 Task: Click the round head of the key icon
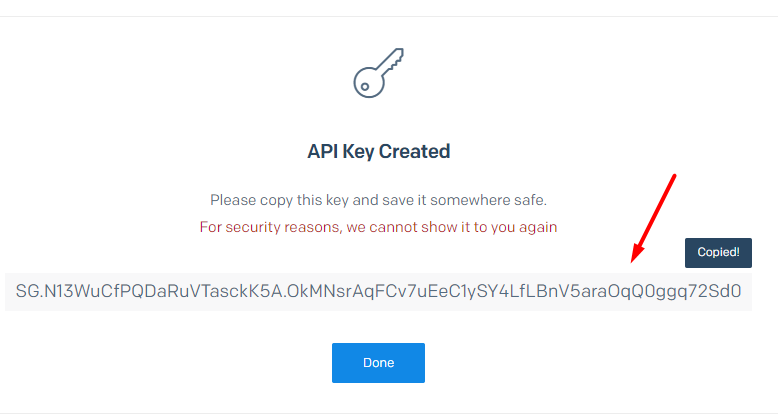click(x=366, y=84)
